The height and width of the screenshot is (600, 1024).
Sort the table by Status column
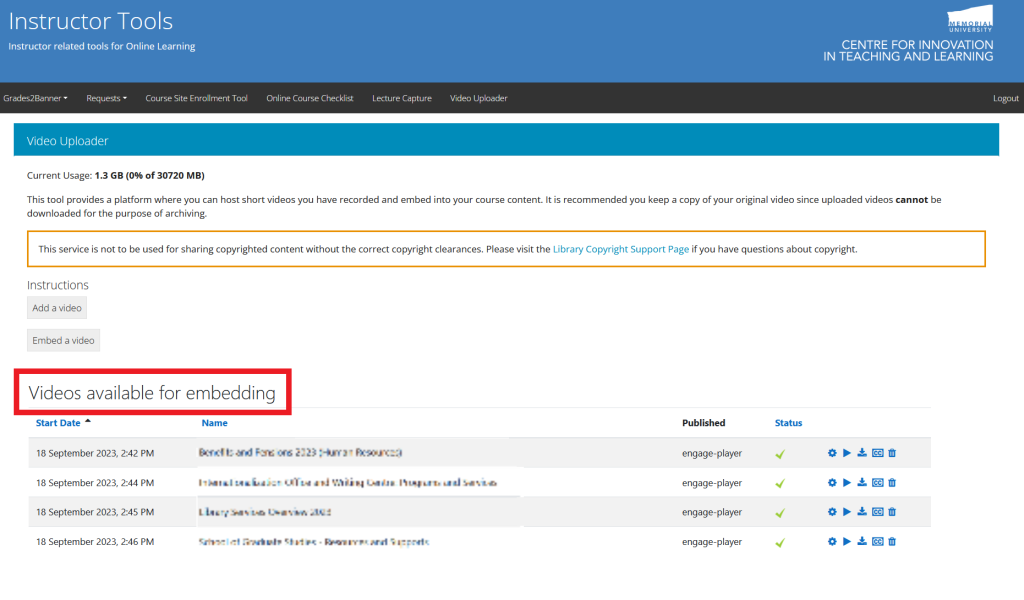788,423
